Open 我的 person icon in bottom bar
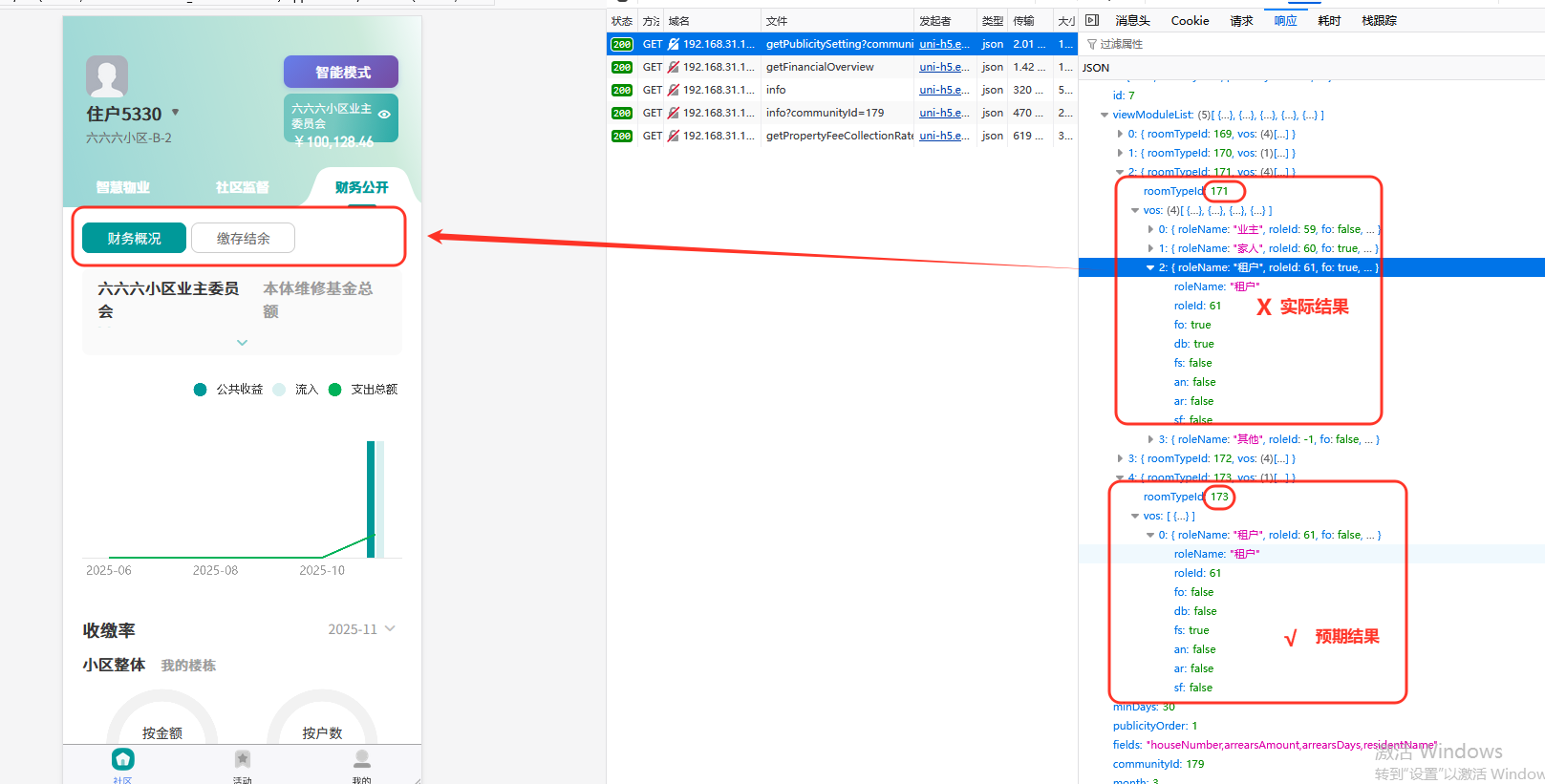1545x784 pixels. point(361,760)
